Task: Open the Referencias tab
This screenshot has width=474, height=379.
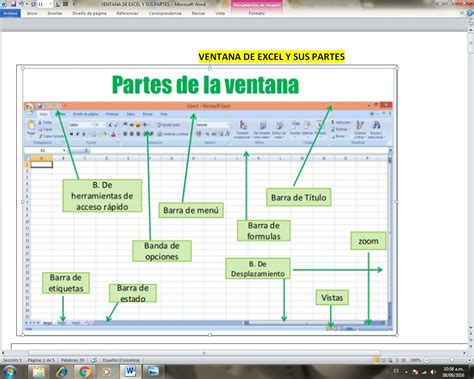Action: 127,13
